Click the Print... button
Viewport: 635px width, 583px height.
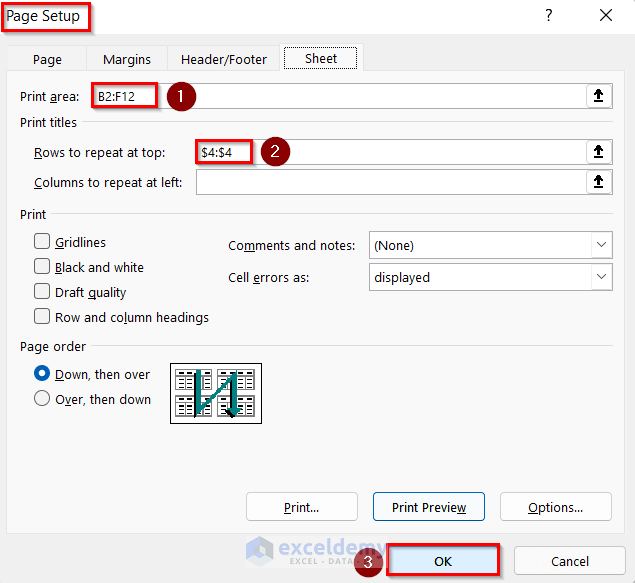pos(302,507)
